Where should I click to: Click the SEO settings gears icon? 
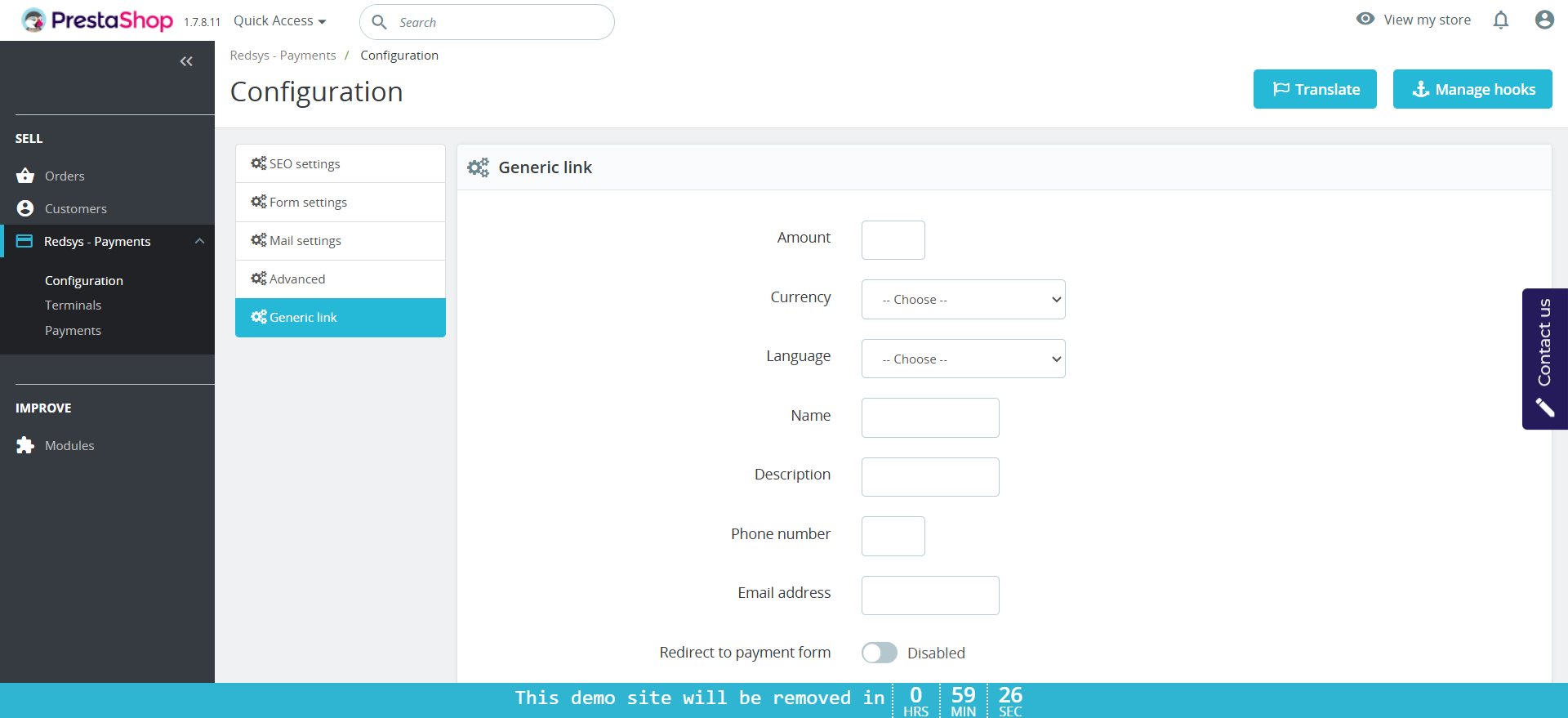tap(259, 163)
